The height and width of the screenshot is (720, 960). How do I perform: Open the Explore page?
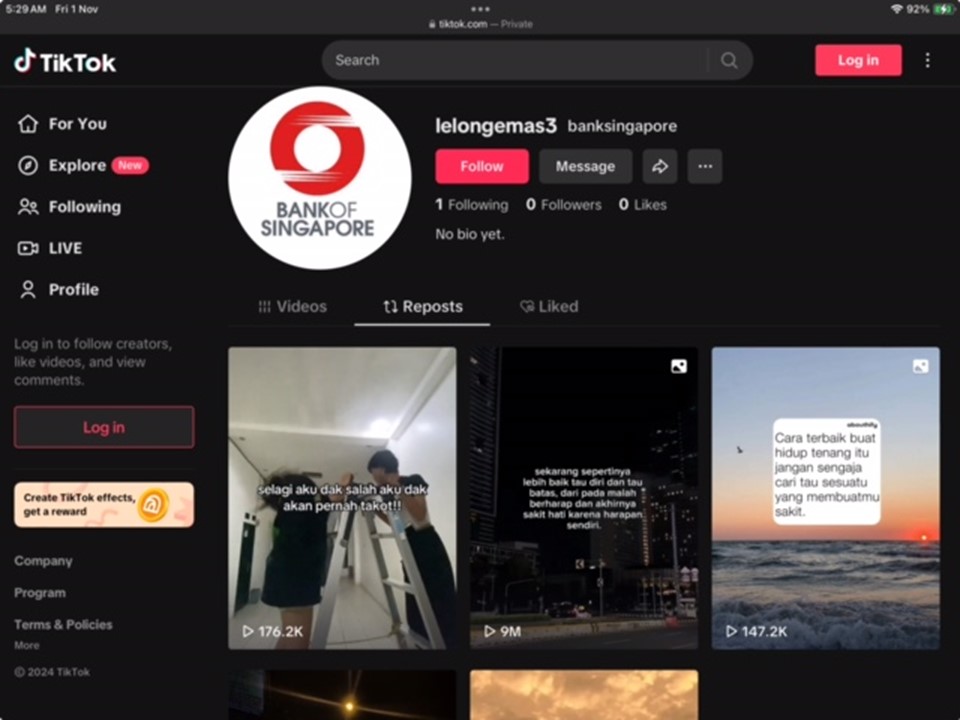[83, 165]
